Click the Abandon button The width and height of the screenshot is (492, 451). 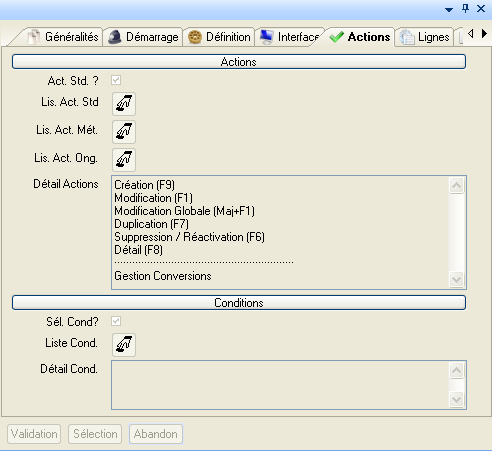[156, 434]
